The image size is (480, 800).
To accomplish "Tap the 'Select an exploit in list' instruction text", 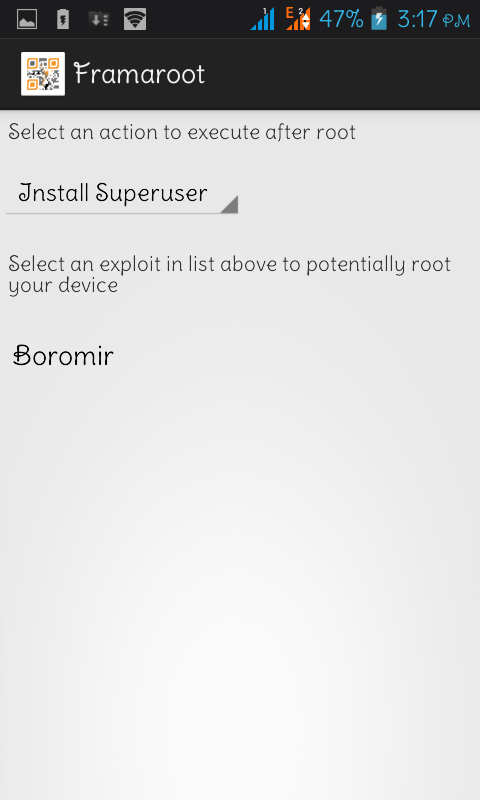I will [230, 264].
